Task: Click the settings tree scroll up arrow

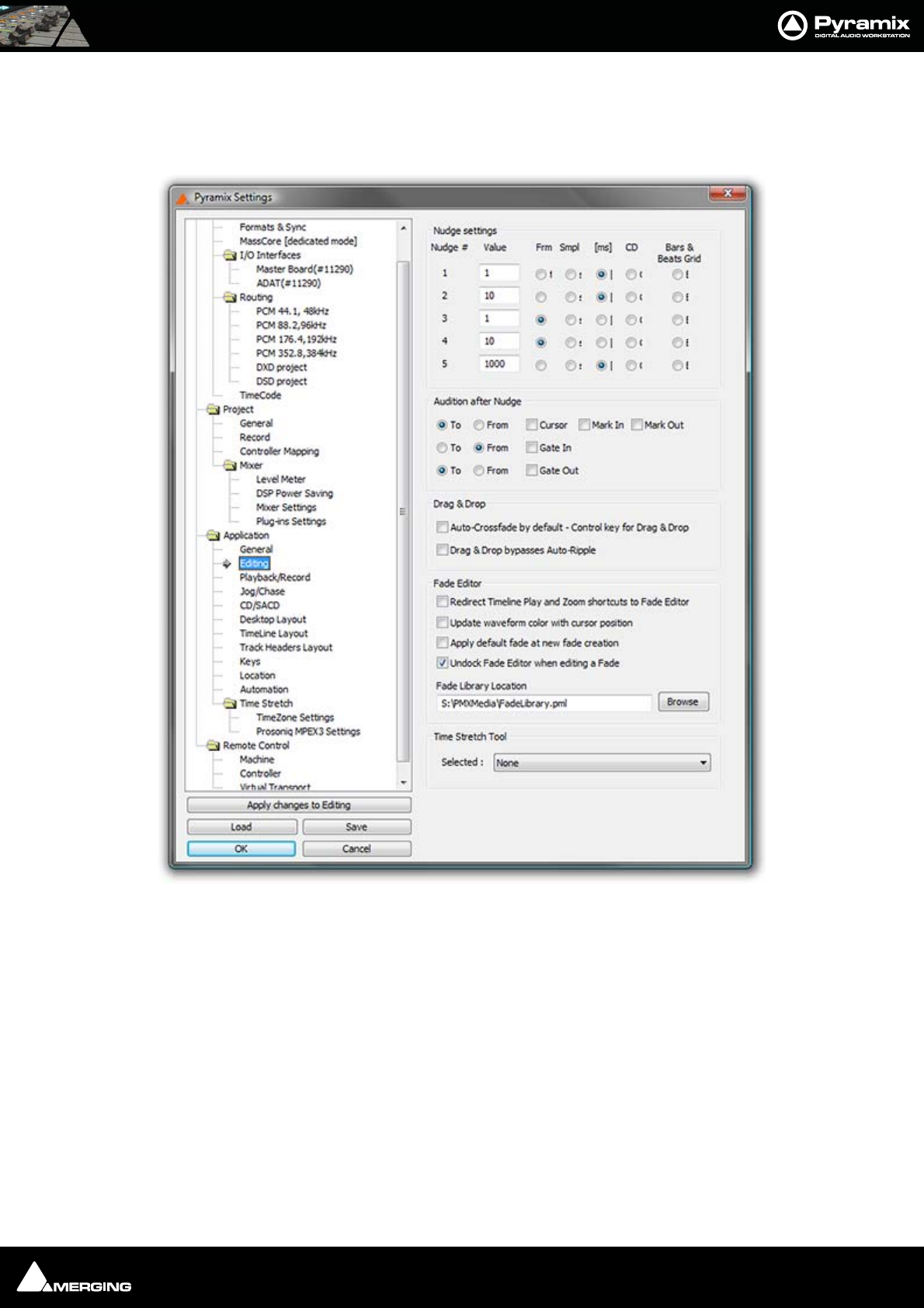Action: click(x=403, y=228)
